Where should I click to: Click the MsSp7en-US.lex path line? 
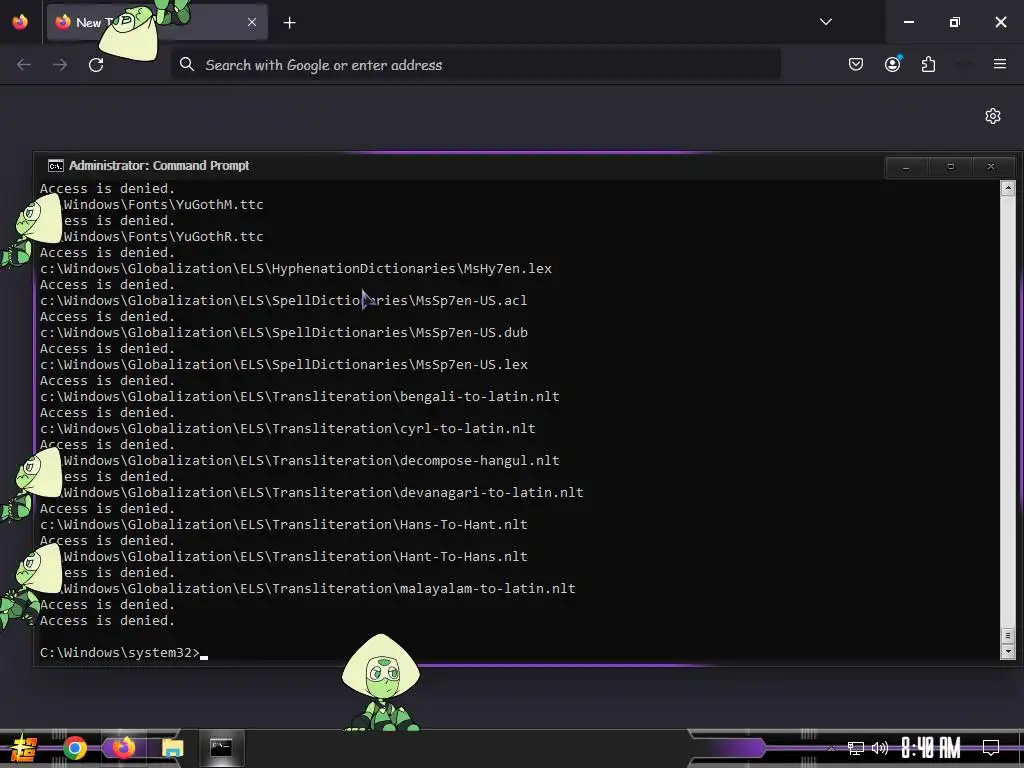coord(283,364)
